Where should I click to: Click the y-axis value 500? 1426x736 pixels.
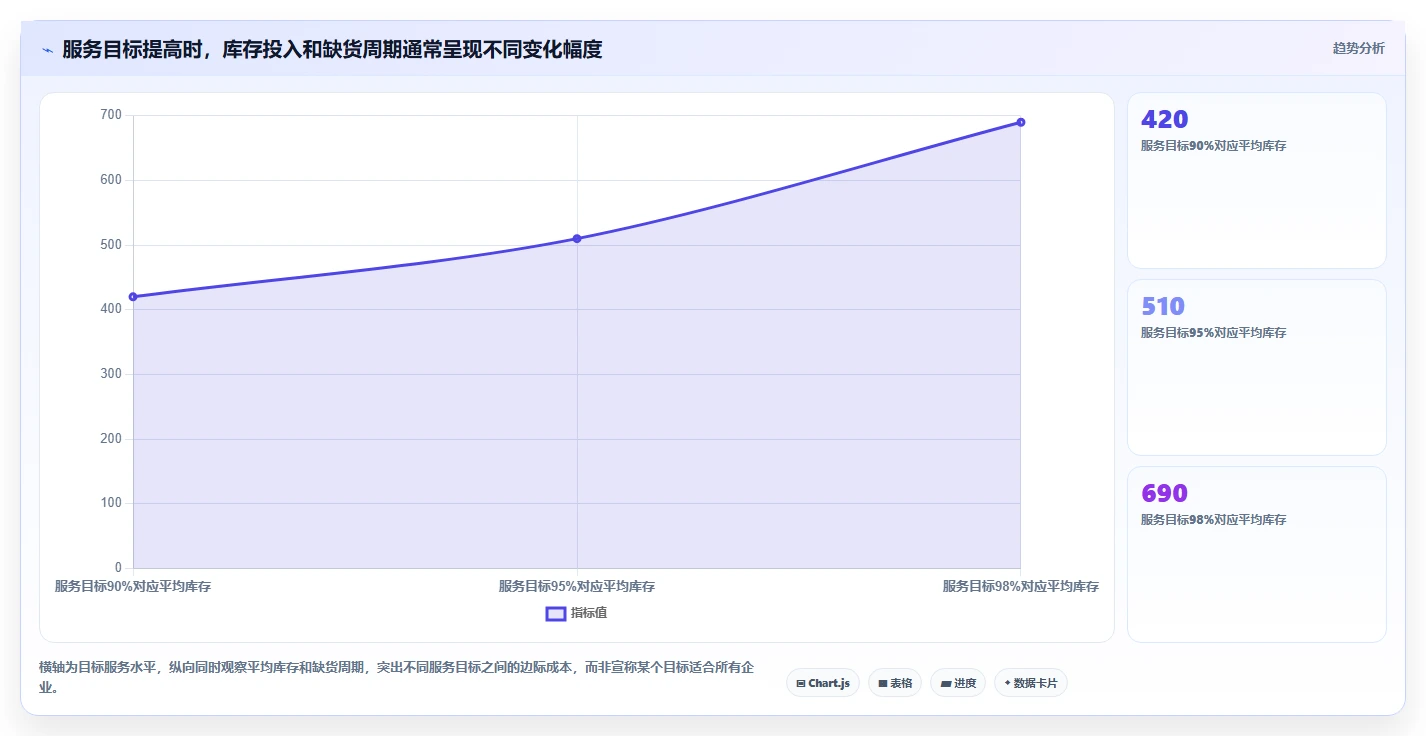click(x=111, y=245)
